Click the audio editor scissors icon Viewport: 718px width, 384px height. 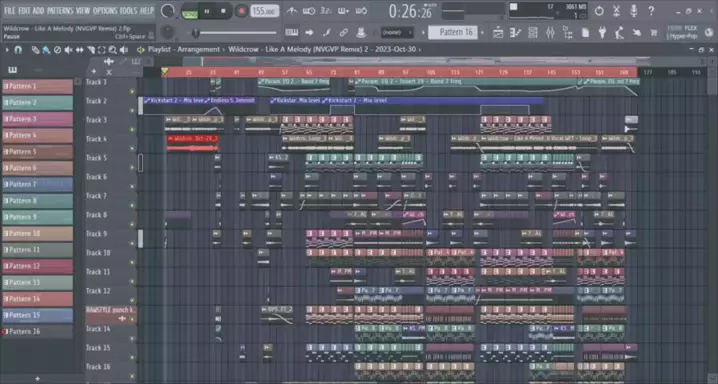[x=616, y=11]
